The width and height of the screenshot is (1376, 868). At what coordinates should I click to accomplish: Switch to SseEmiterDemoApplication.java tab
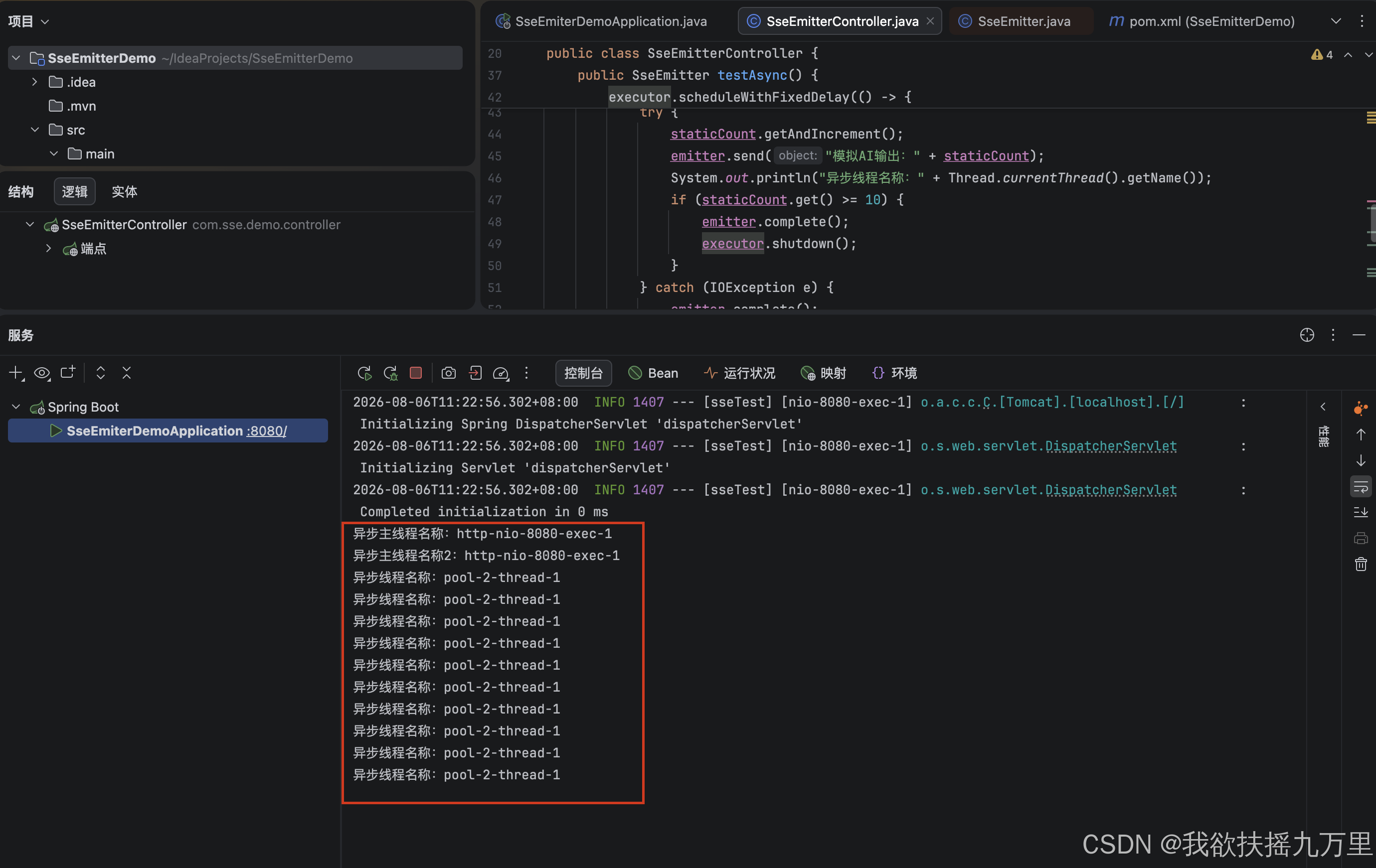click(x=601, y=21)
